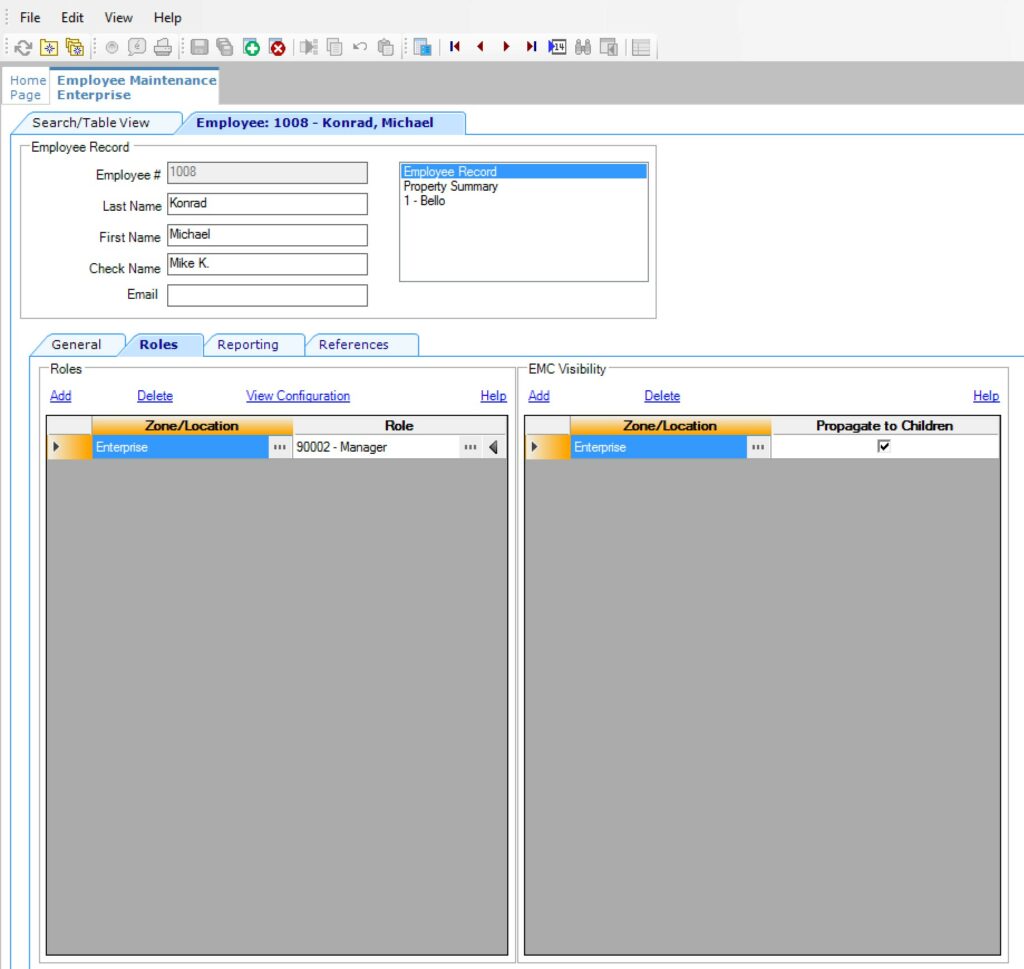Click the Print toolbar icon
Image resolution: width=1024 pixels, height=969 pixels.
pos(163,47)
